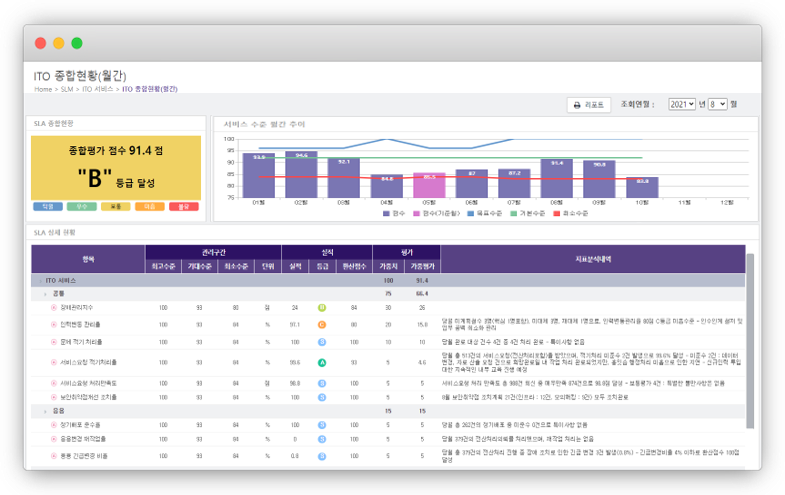Collapse the 공통 group row
The image size is (785, 495).
point(43,295)
